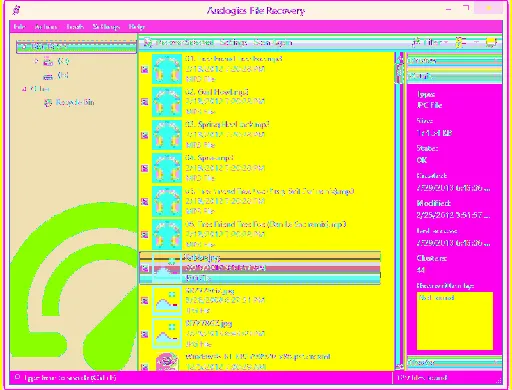Select the root node of the drives tree
512x390 pixels.
(x=76, y=47)
